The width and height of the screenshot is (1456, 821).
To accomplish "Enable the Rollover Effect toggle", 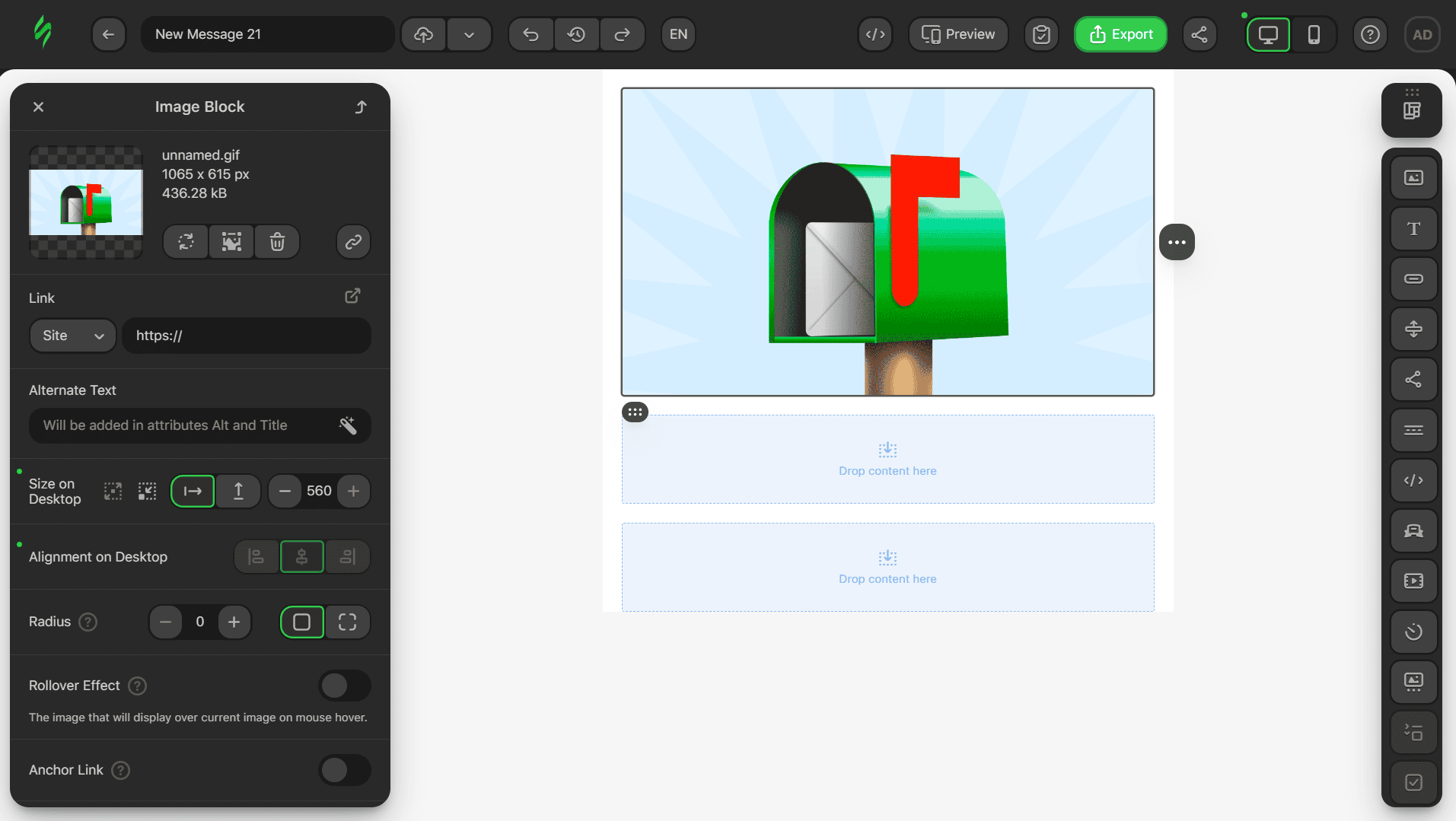I will click(344, 686).
